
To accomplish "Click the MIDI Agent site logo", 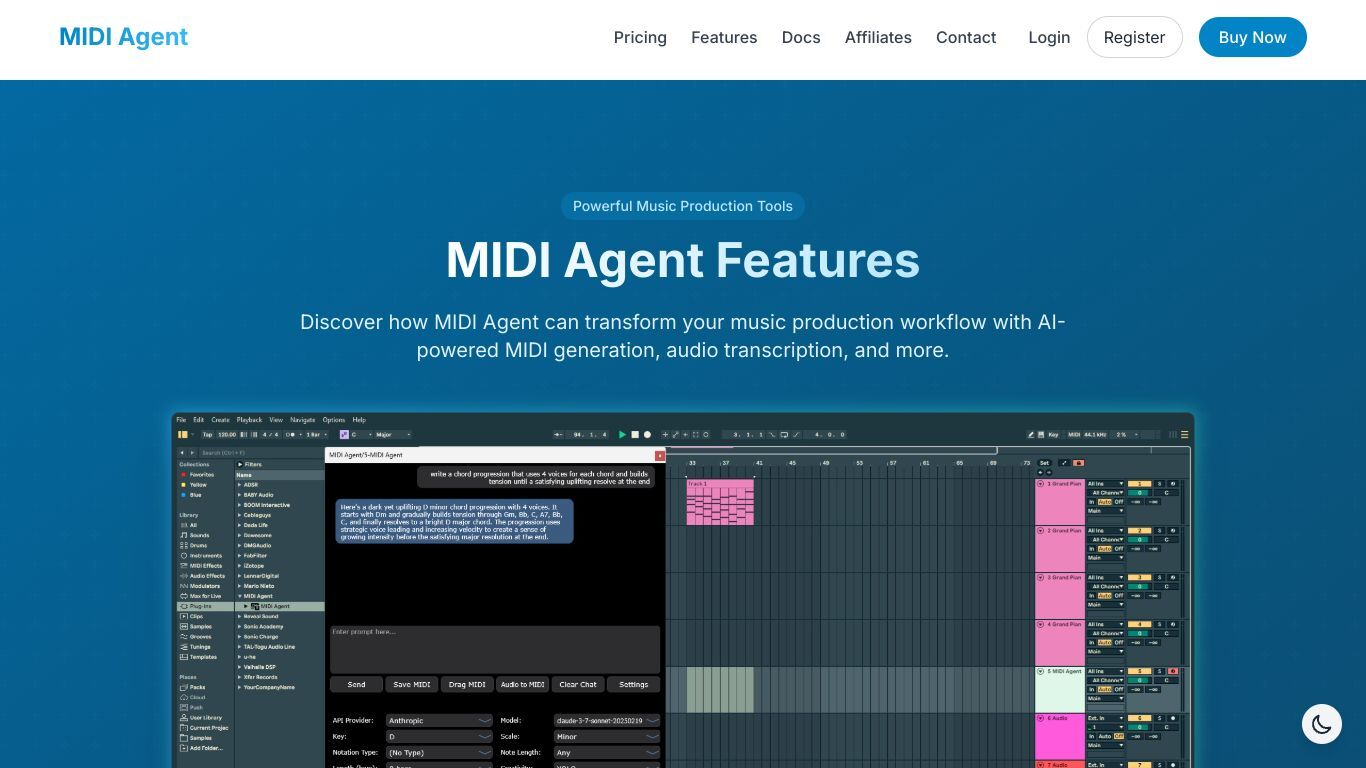I will (124, 37).
